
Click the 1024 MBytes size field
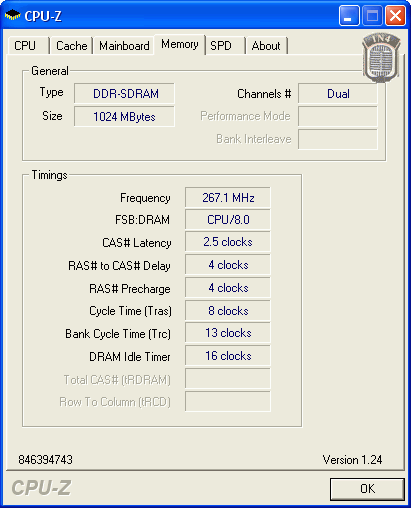(x=124, y=117)
